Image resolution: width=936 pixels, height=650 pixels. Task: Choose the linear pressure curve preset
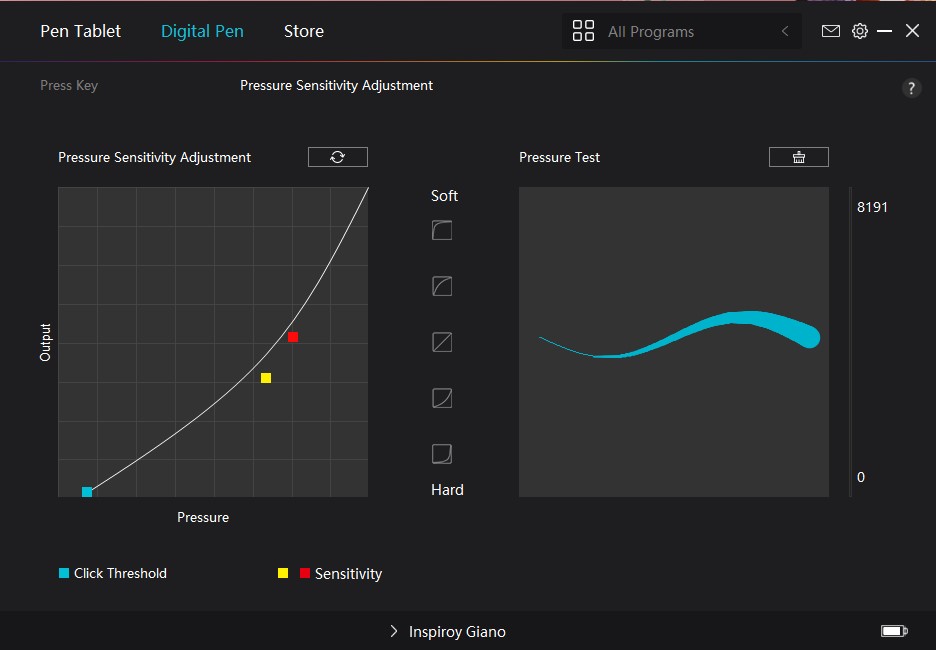pyautogui.click(x=442, y=343)
